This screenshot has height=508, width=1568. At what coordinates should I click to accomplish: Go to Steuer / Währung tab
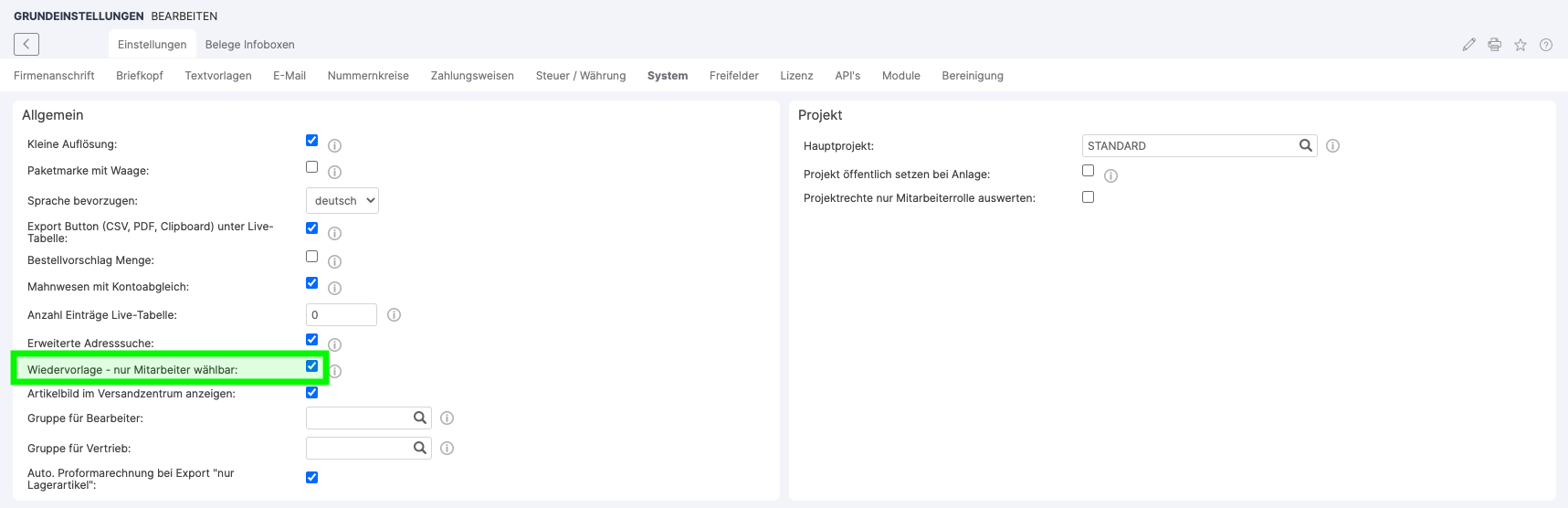pos(580,76)
